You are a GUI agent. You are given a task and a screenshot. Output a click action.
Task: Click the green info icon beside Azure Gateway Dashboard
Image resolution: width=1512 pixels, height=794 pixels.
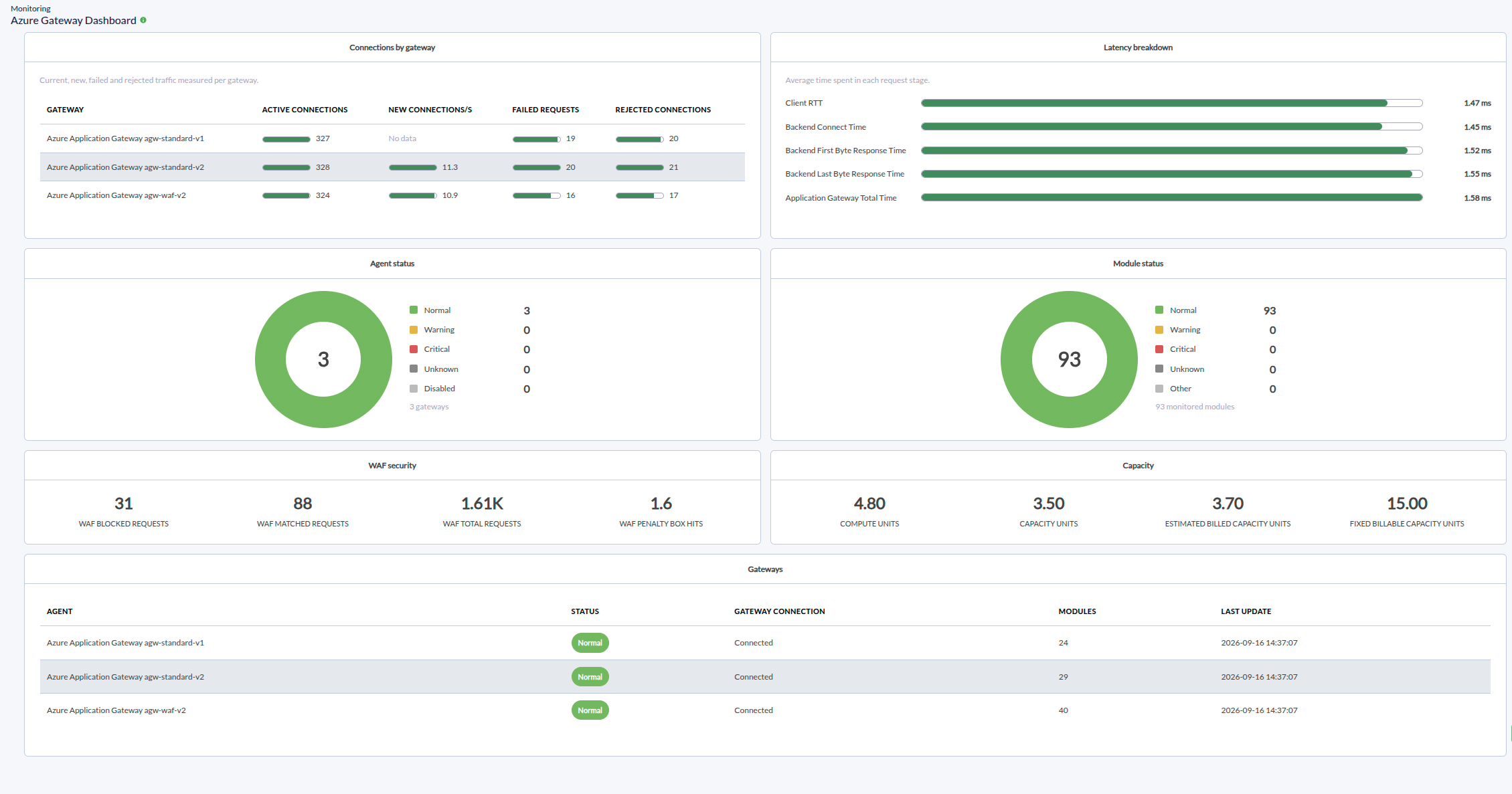tap(143, 20)
